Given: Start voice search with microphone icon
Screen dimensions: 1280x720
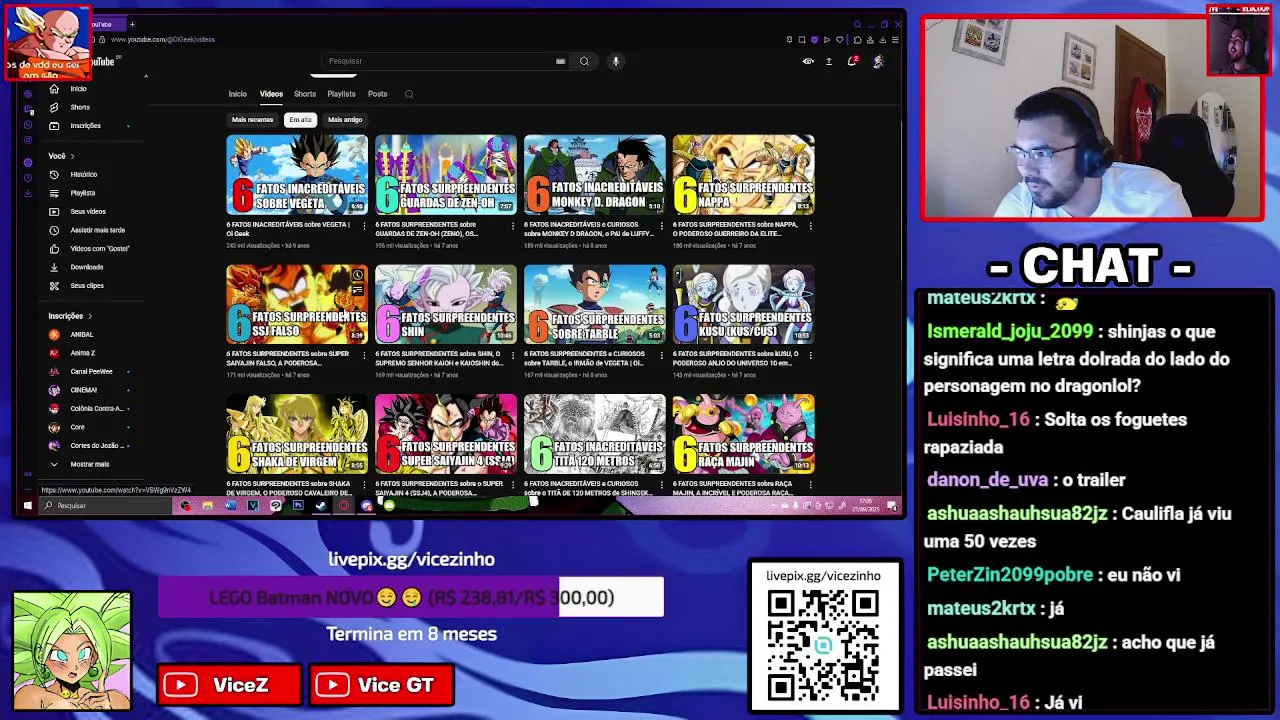Looking at the screenshot, I should (616, 61).
